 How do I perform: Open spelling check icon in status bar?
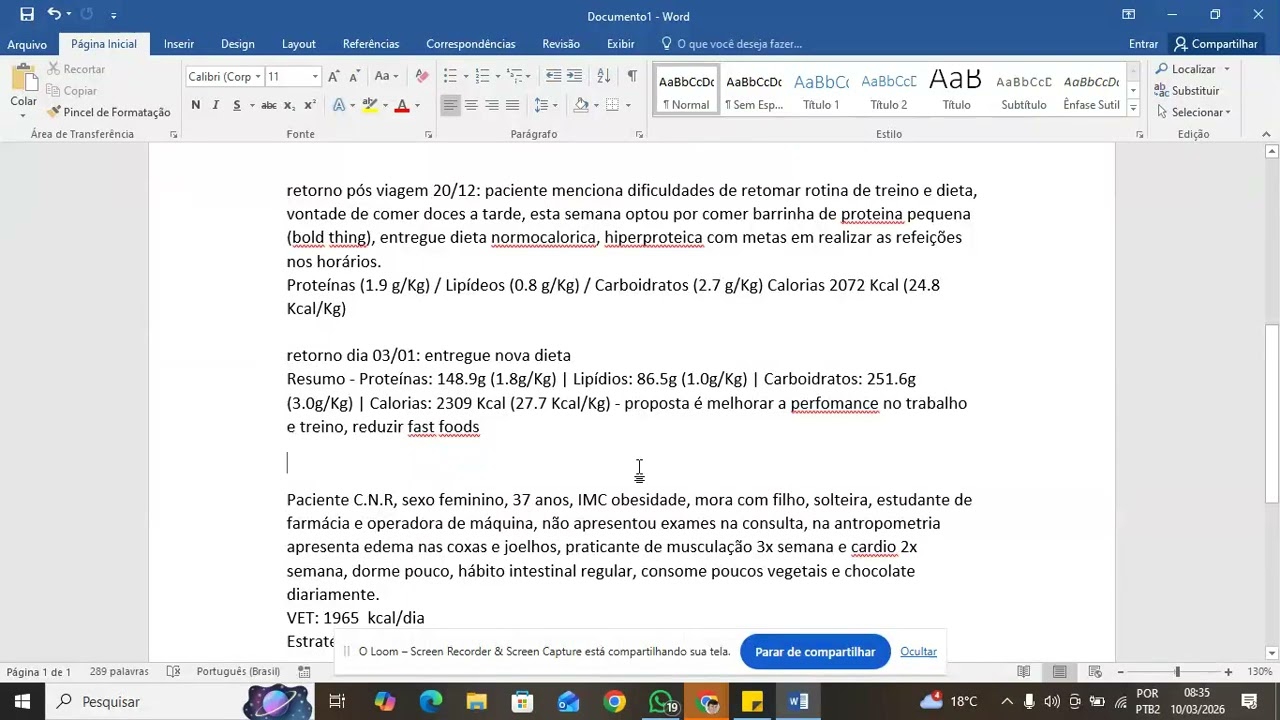click(x=173, y=671)
